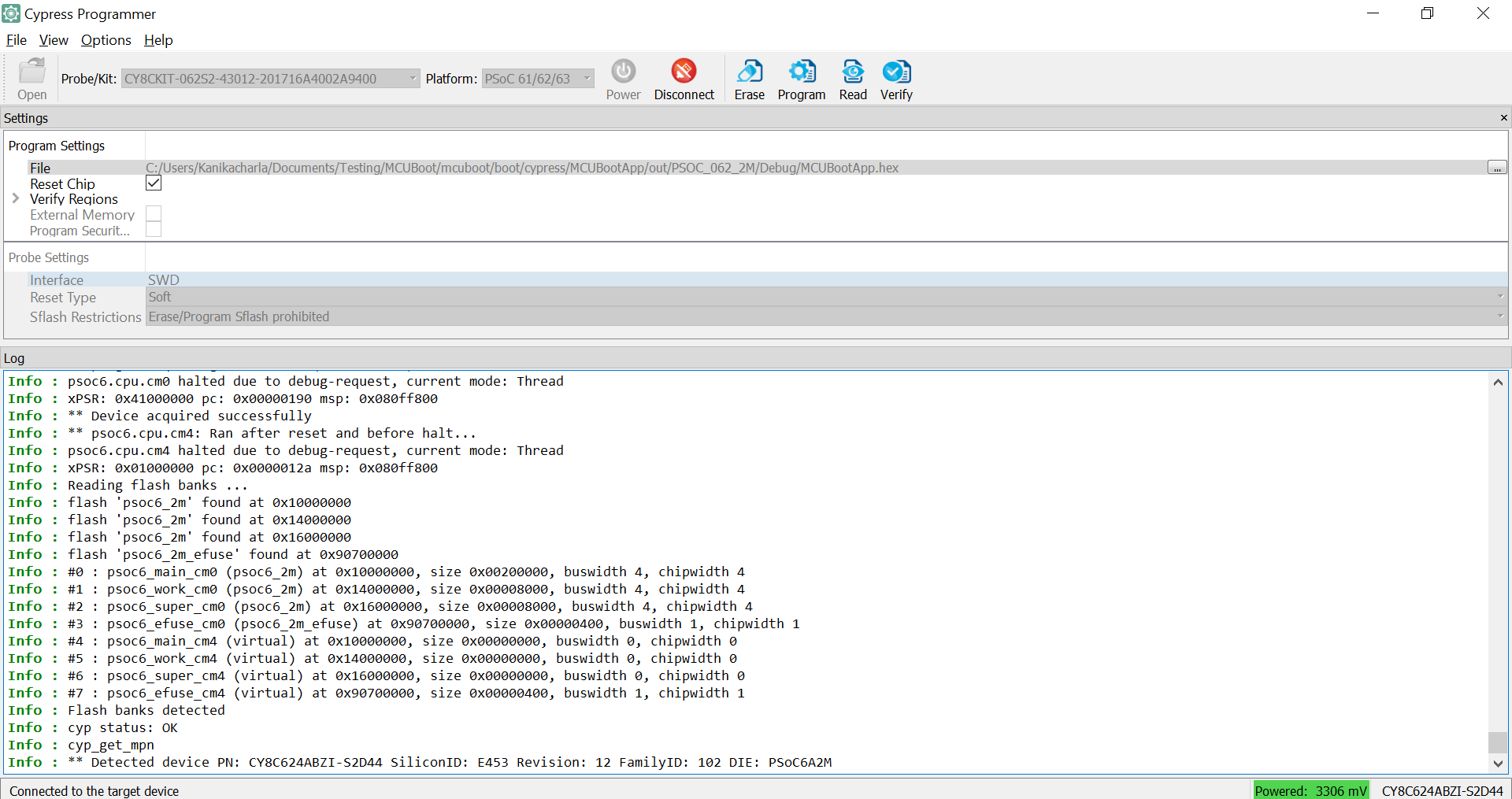This screenshot has height=799, width=1512.
Task: Click 'Connected to the target device' status text
Action: point(94,791)
